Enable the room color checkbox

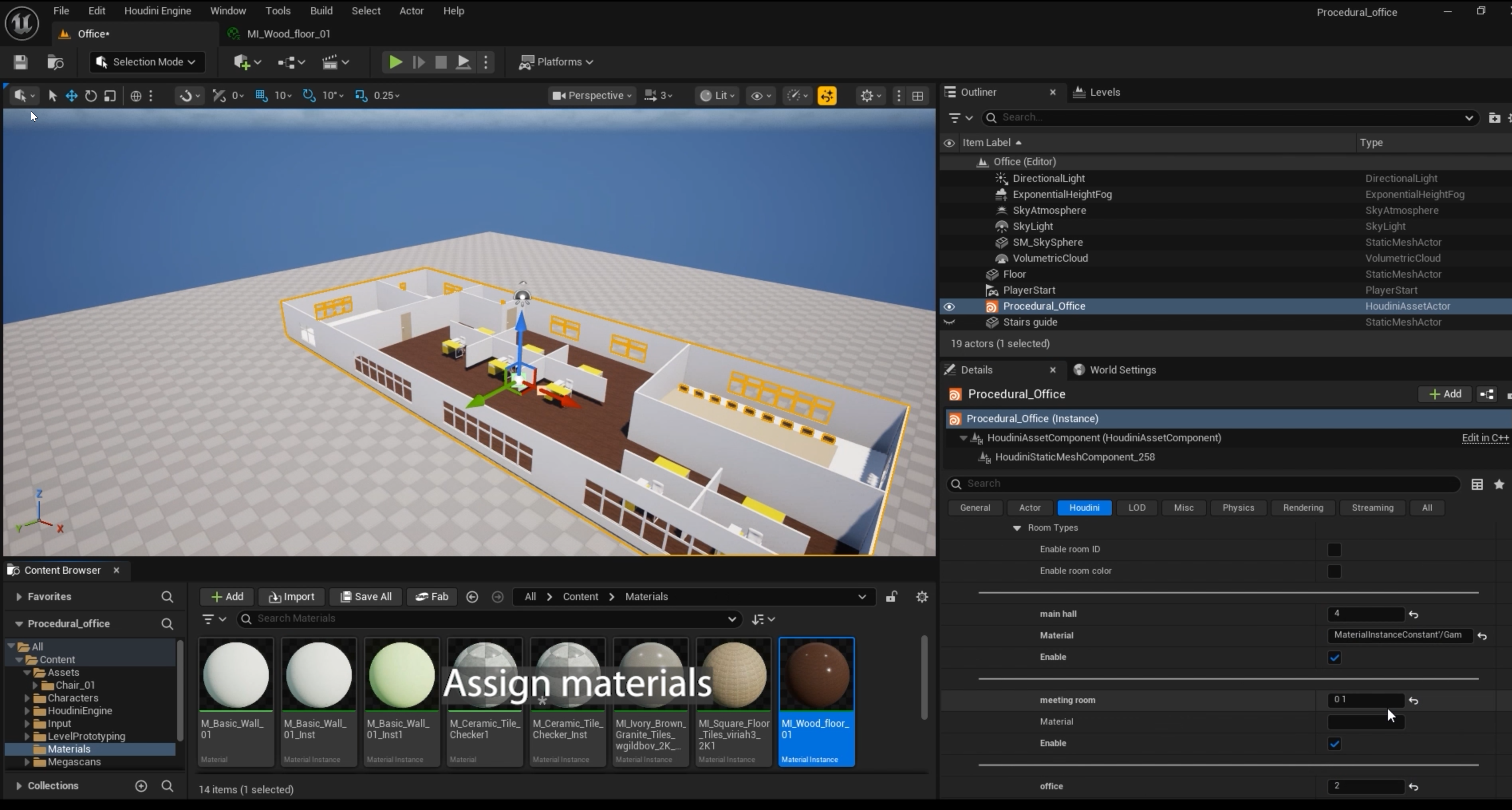tap(1334, 571)
